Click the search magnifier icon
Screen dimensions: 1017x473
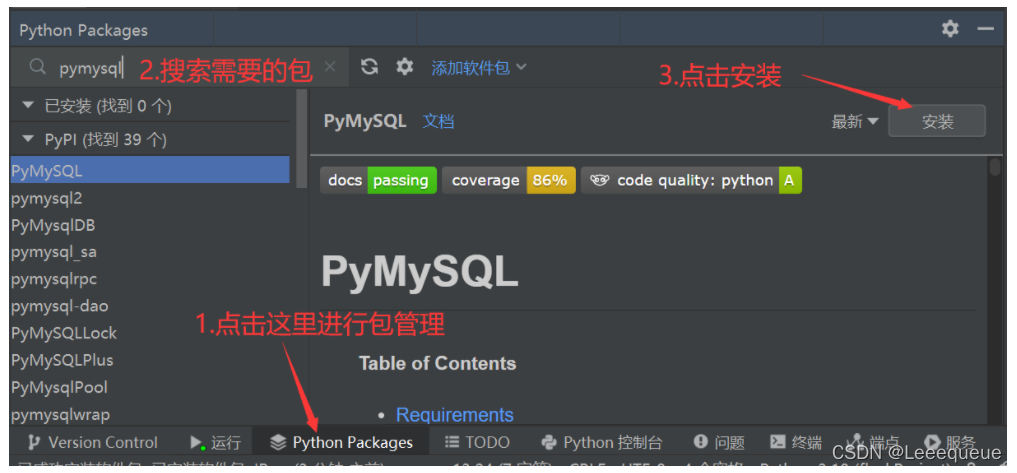(x=38, y=67)
